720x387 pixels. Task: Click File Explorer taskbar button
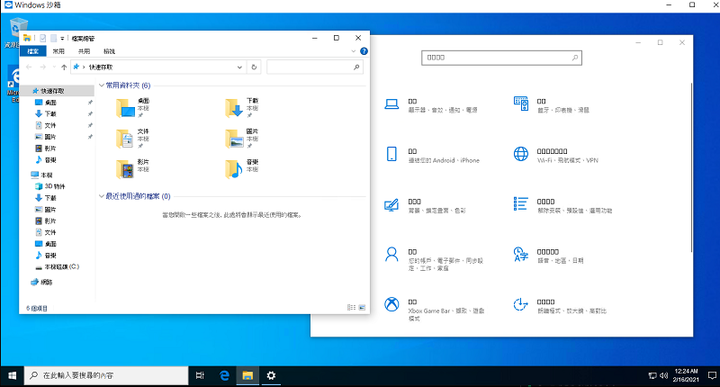[248, 376]
